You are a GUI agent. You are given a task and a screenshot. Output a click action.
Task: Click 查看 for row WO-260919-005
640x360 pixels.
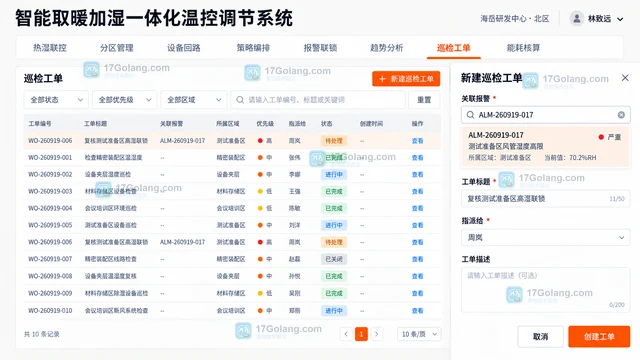click(417, 225)
